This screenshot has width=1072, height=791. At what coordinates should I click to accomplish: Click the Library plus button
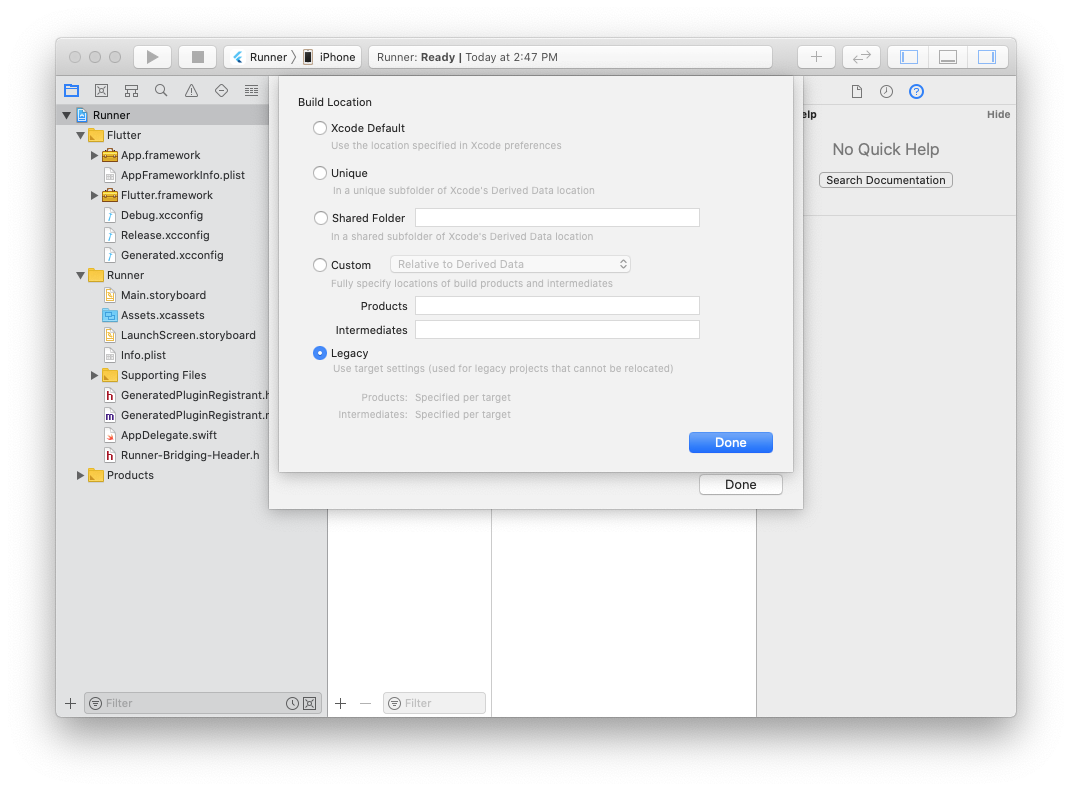tap(816, 57)
